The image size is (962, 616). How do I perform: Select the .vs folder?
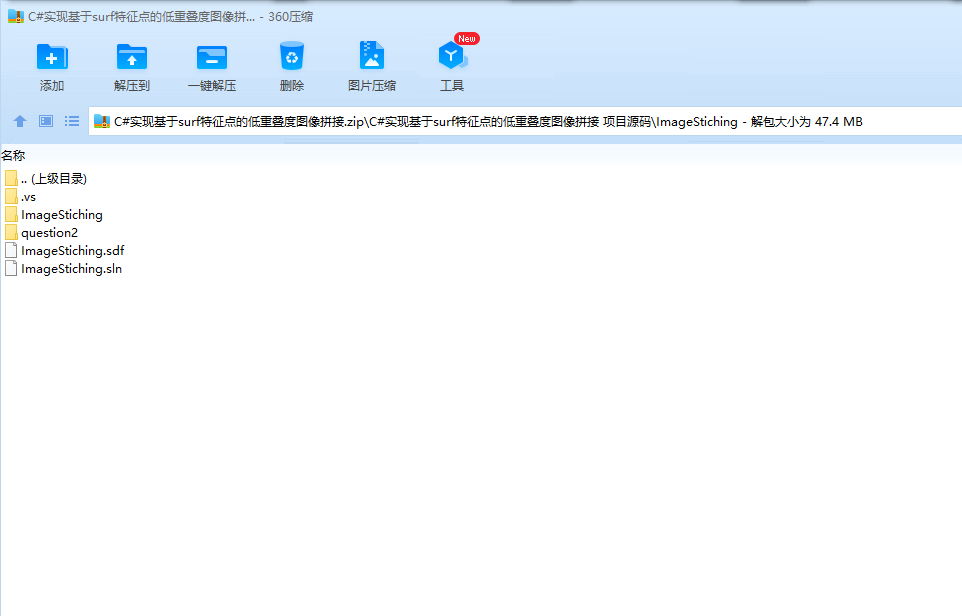pyautogui.click(x=21, y=197)
